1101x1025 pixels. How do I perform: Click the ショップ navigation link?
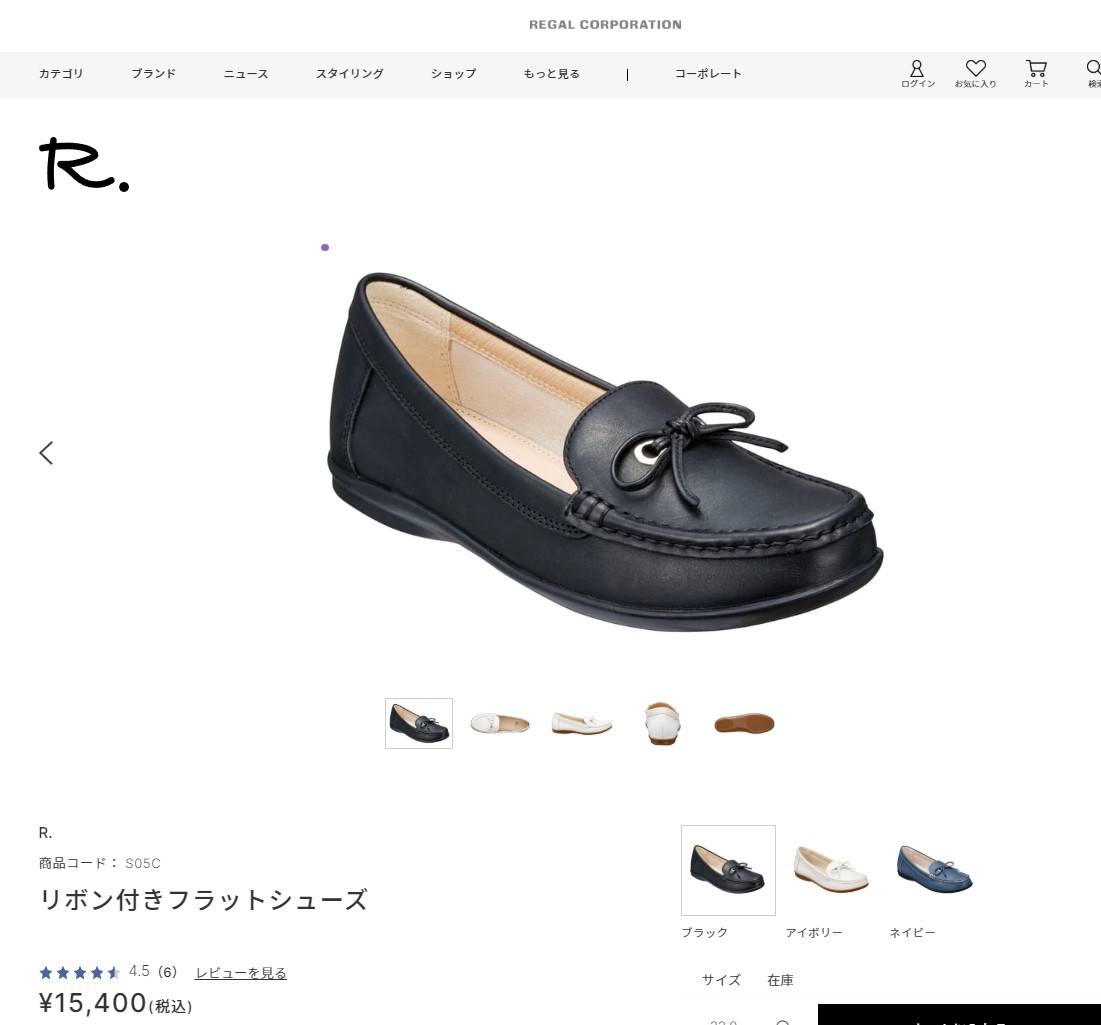[453, 74]
